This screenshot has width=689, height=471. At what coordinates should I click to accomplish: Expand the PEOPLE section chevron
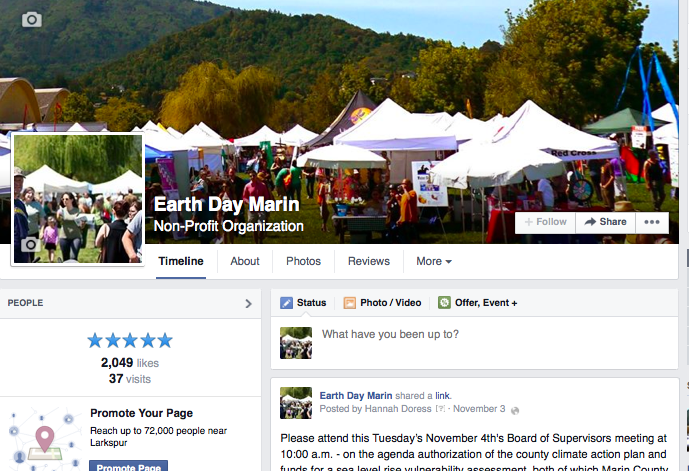coord(248,303)
